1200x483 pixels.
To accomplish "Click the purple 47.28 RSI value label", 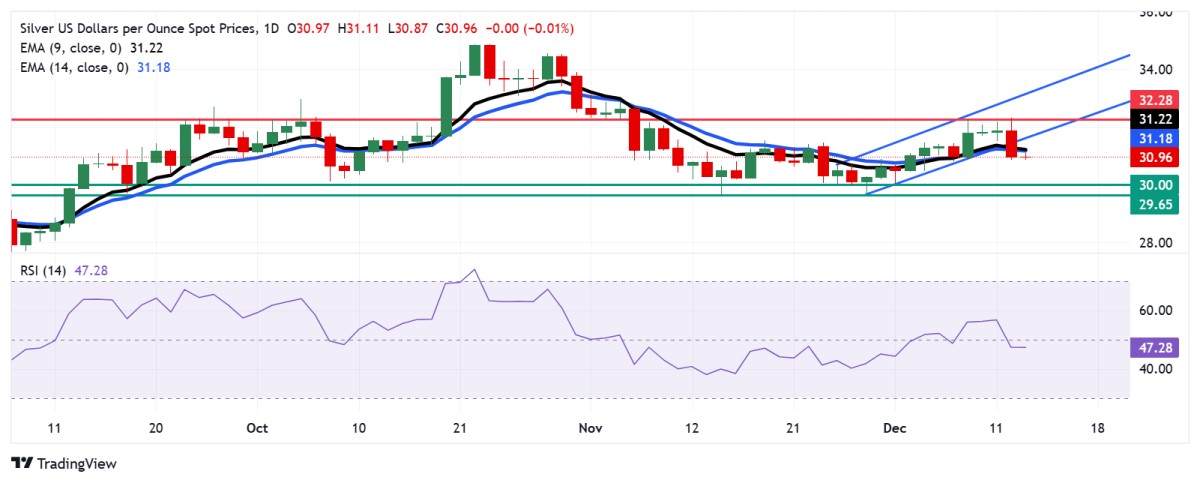I will 1155,350.
